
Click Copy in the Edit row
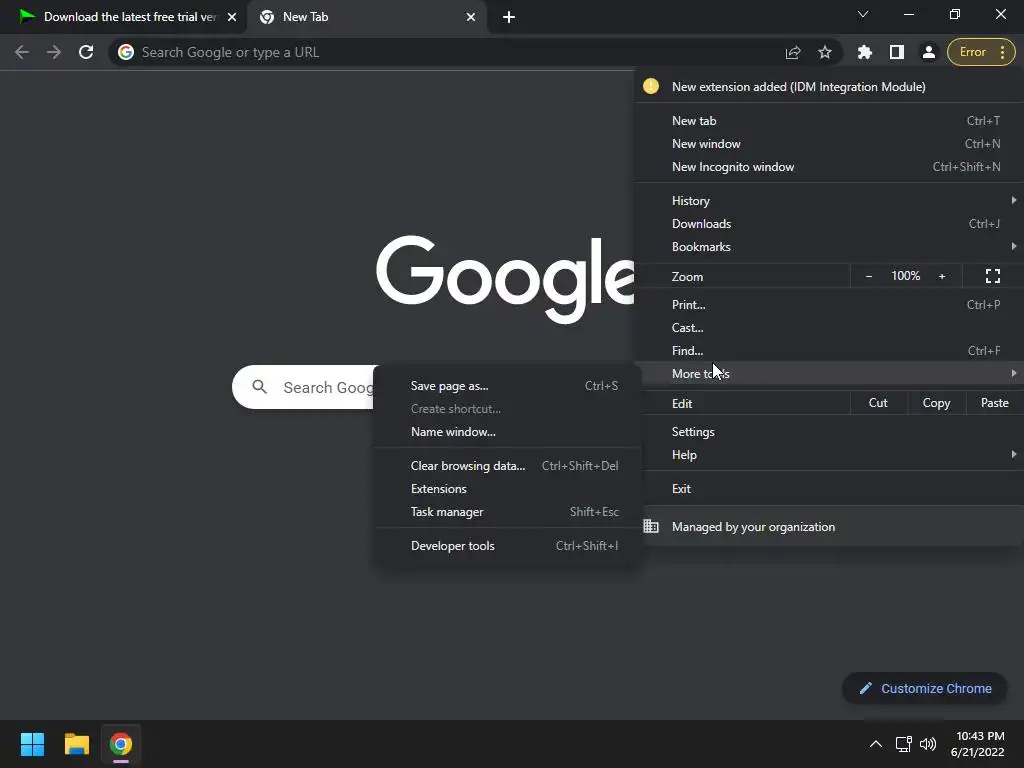(x=936, y=403)
